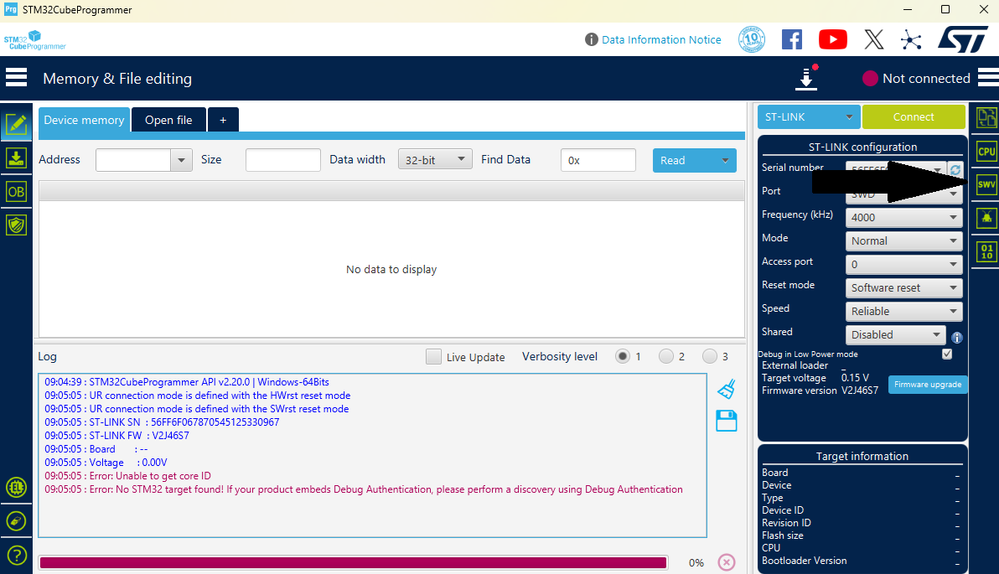
Task: Open the help question mark icon
Action: pos(16,555)
